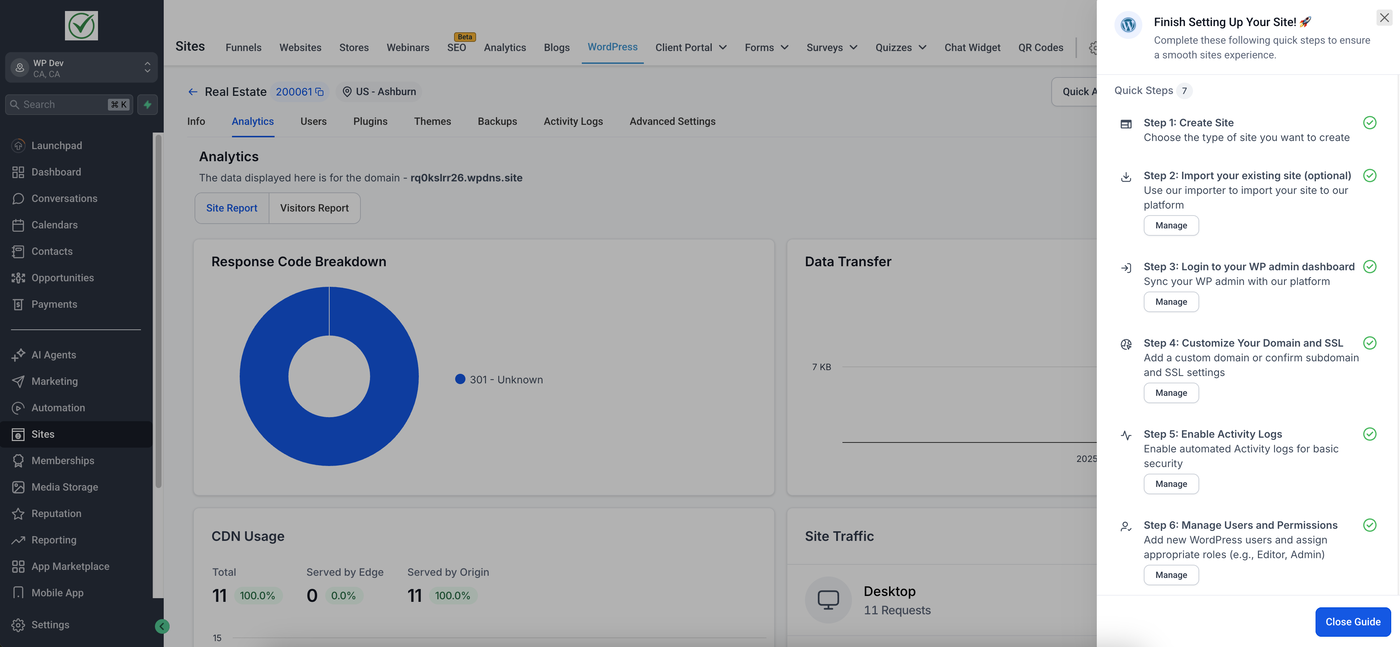The height and width of the screenshot is (647, 1400).
Task: Click the back arrow next to Real Estate
Action: click(x=193, y=92)
